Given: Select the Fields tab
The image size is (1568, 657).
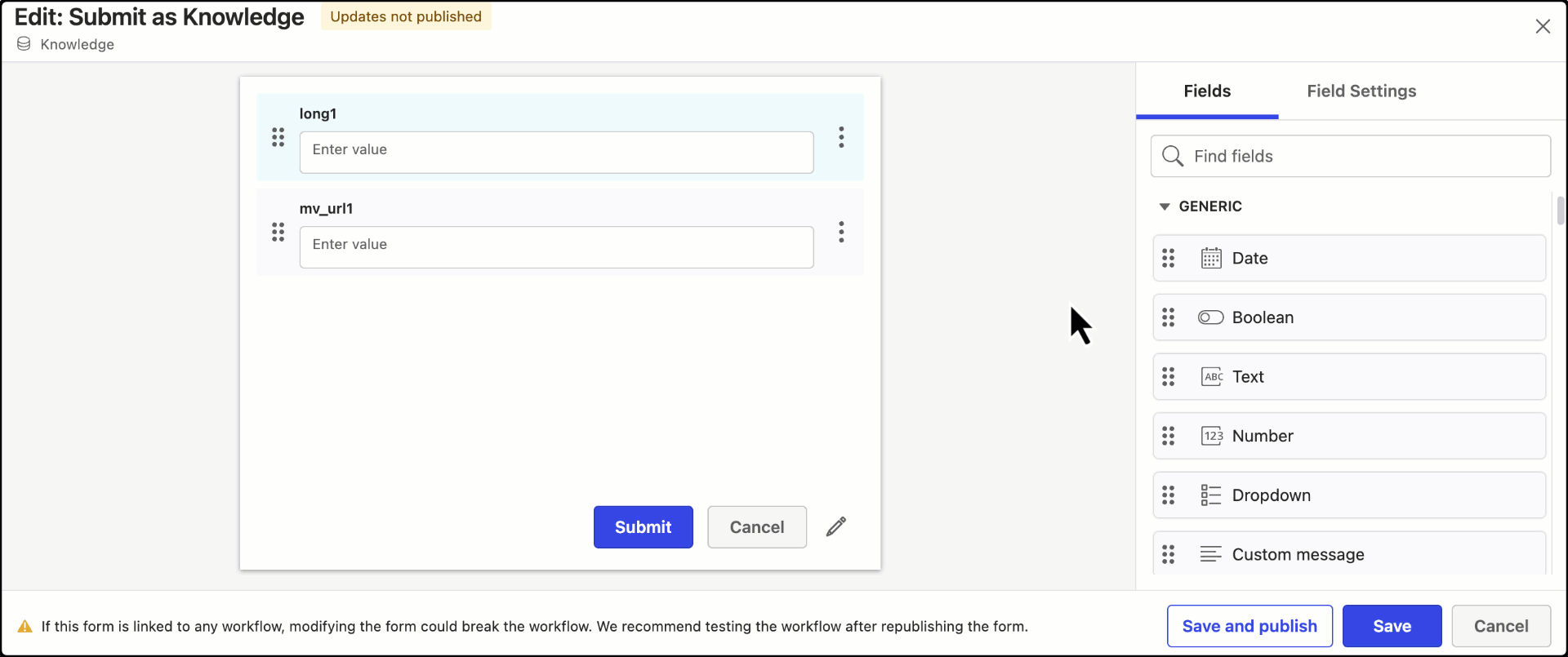Looking at the screenshot, I should 1206,91.
